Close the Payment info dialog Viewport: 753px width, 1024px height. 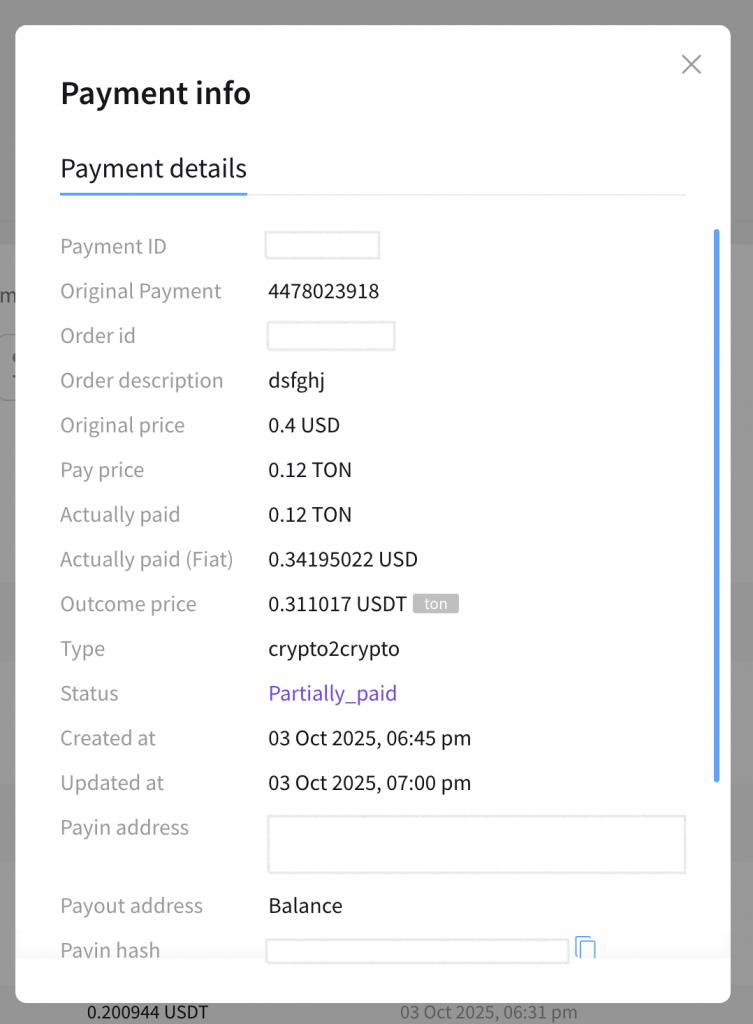pyautogui.click(x=691, y=65)
